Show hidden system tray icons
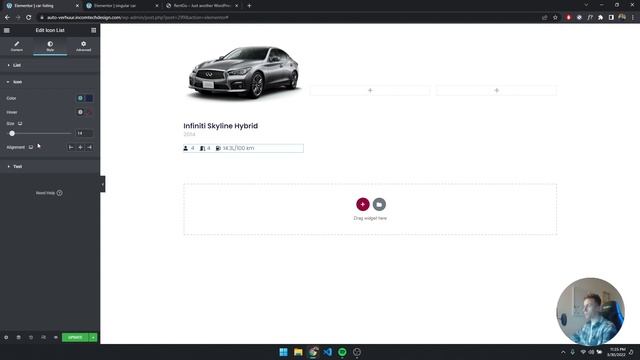This screenshot has height=360, width=640. 563,352
